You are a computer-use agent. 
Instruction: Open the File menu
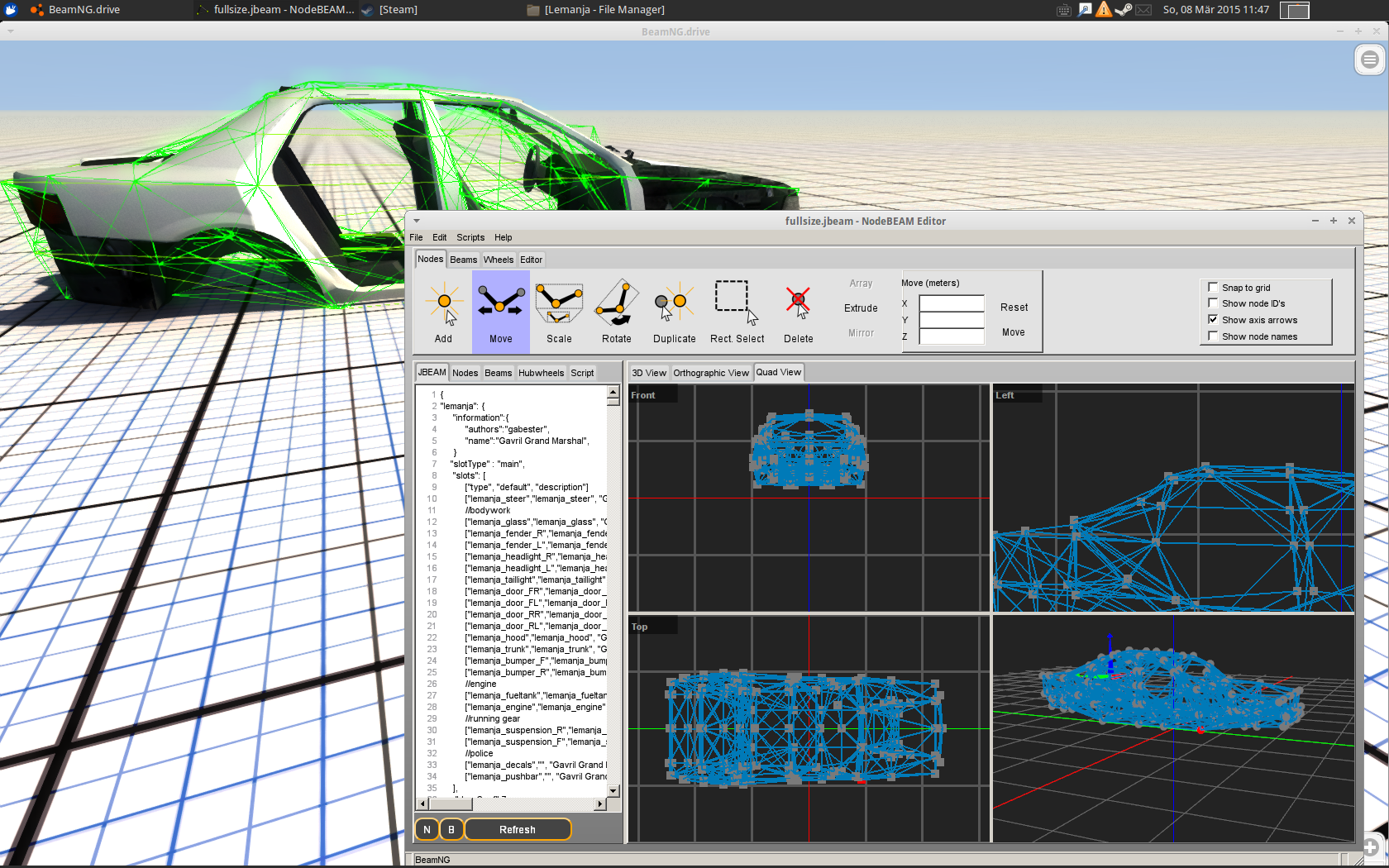(416, 237)
